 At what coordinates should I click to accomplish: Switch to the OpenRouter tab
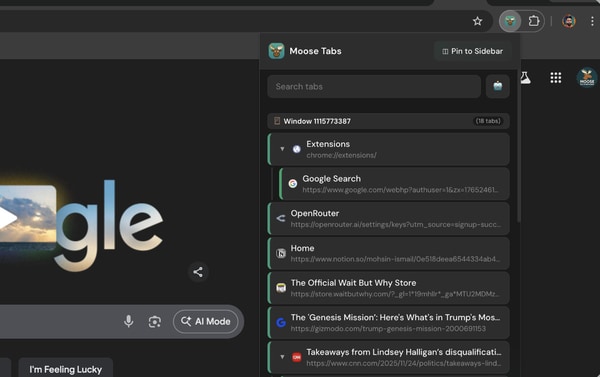click(388, 219)
